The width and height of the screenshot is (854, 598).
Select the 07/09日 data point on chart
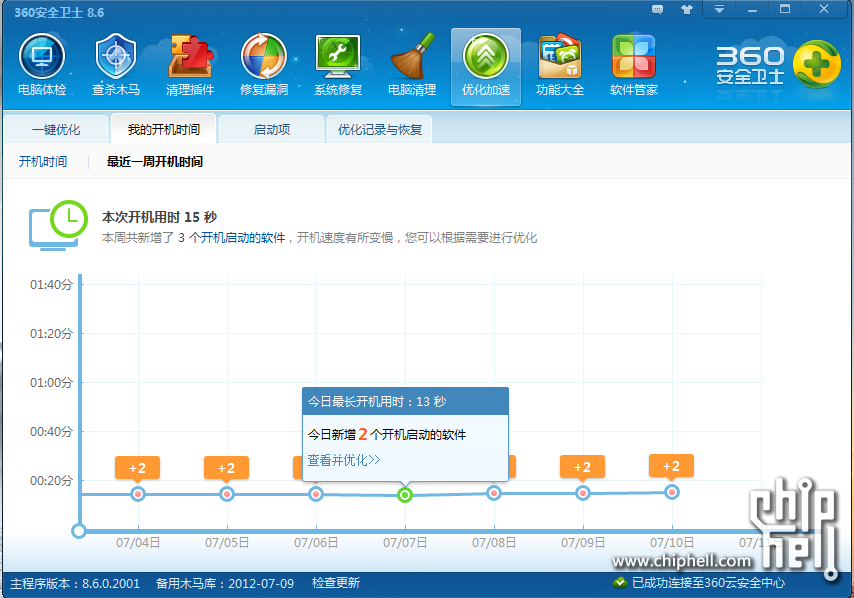pos(583,493)
